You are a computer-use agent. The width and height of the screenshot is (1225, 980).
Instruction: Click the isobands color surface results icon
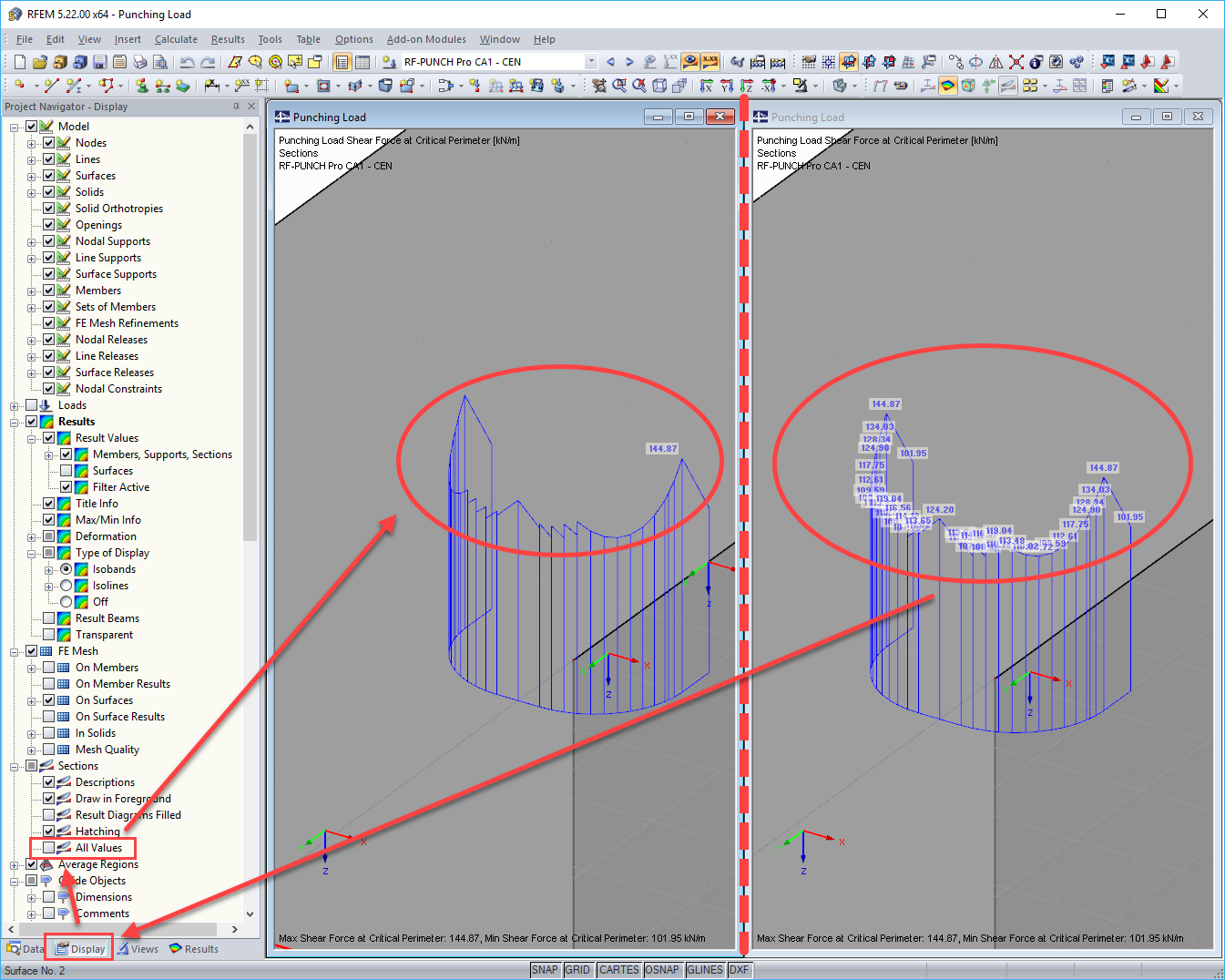tap(948, 86)
